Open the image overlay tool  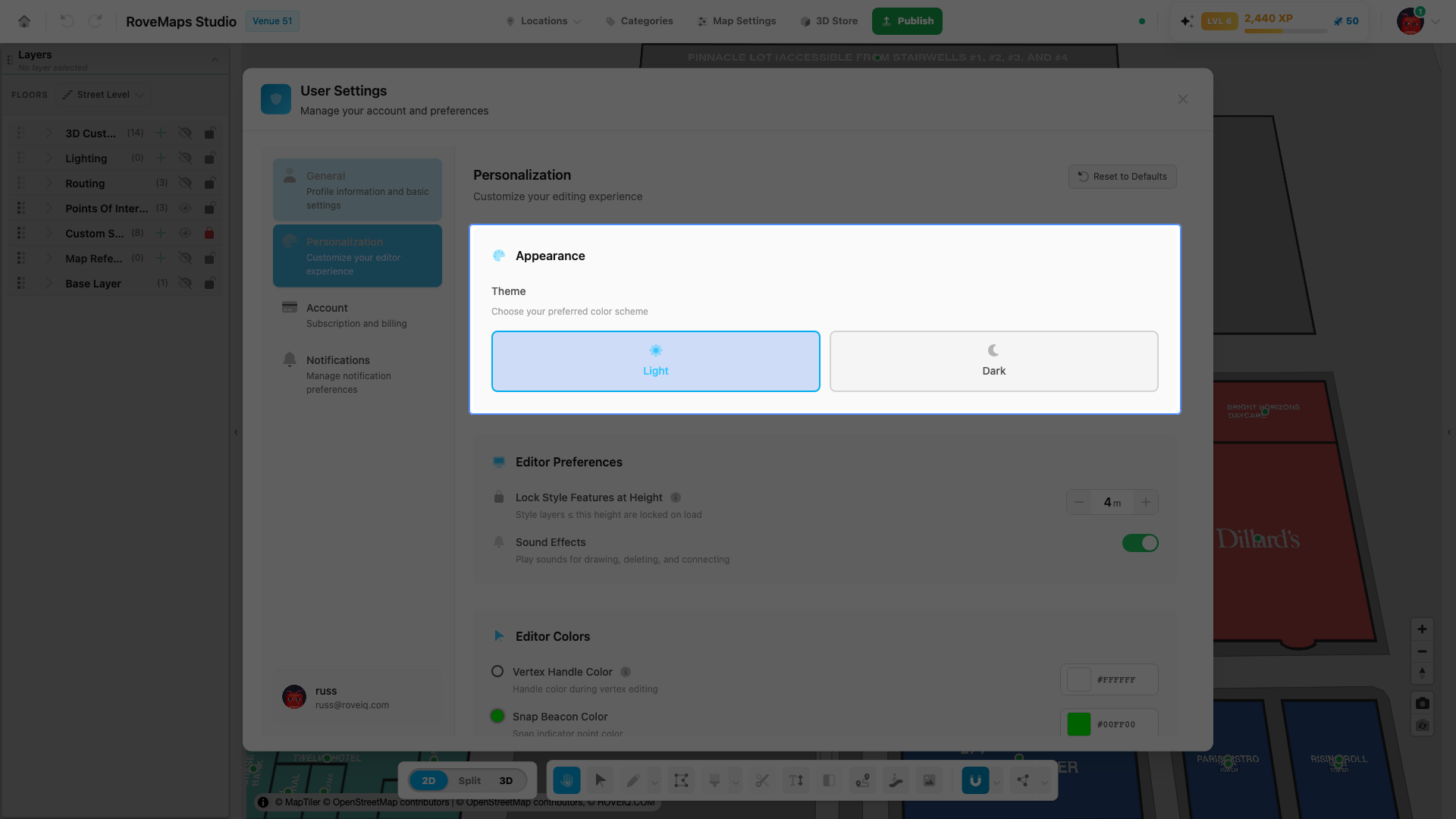(x=929, y=780)
